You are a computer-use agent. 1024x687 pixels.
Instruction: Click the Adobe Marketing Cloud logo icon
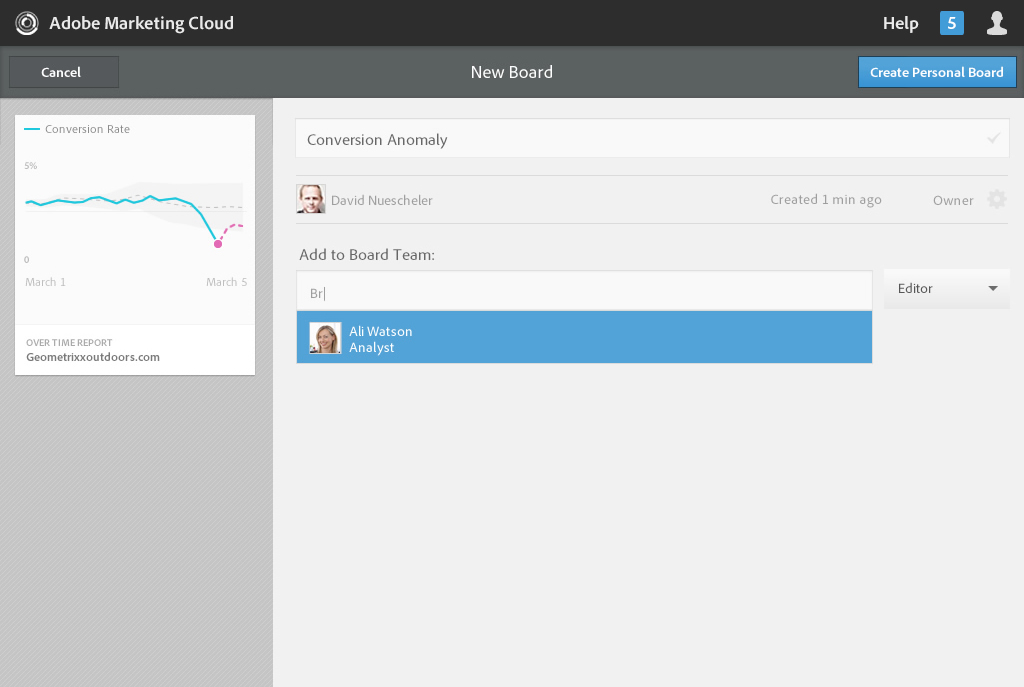coord(27,23)
